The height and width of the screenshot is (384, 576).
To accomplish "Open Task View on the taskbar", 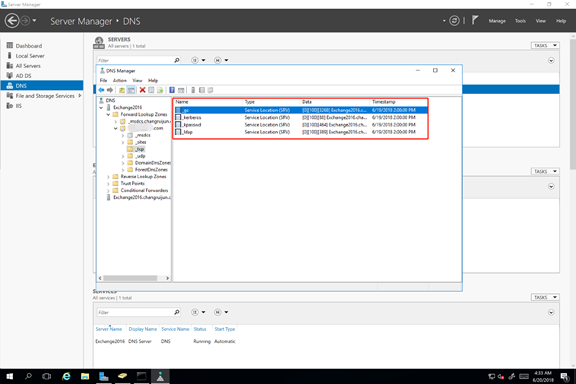I will tap(47, 376).
